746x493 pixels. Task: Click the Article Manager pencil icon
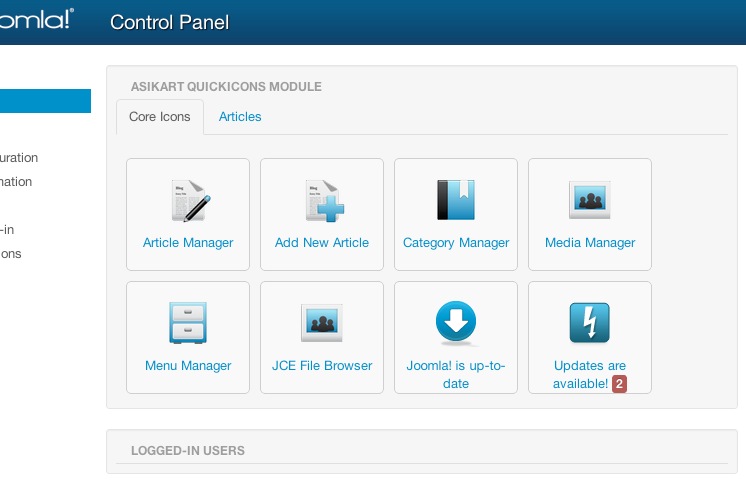188,200
